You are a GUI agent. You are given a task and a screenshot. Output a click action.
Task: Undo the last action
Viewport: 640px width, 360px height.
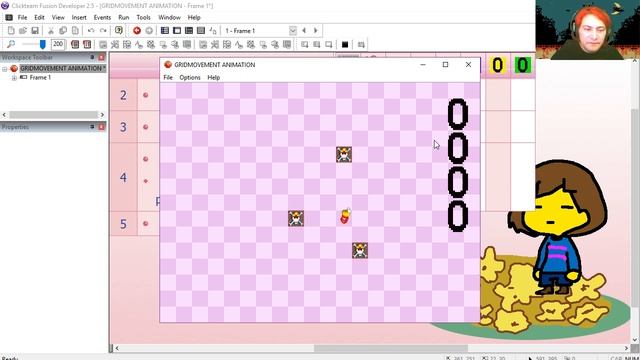pyautogui.click(x=91, y=31)
